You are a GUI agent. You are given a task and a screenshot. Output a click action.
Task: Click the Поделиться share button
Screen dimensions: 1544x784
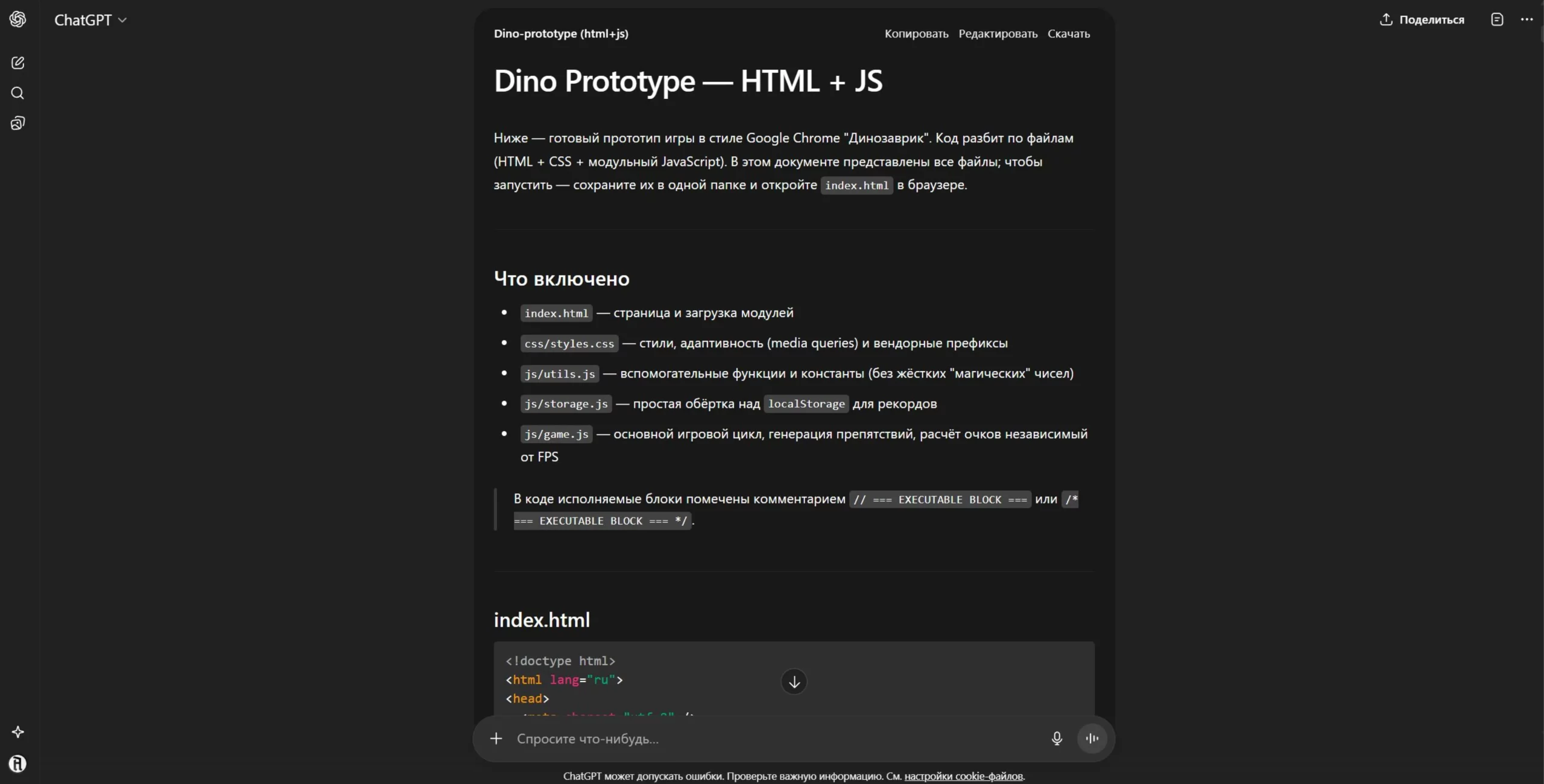pos(1422,19)
